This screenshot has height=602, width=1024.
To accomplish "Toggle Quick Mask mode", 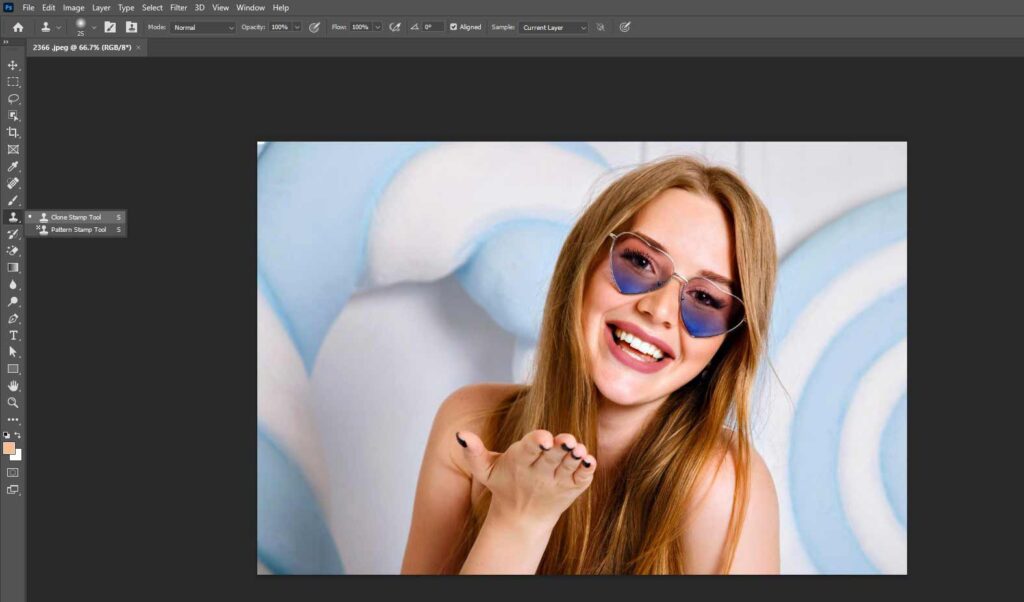I will [12, 472].
